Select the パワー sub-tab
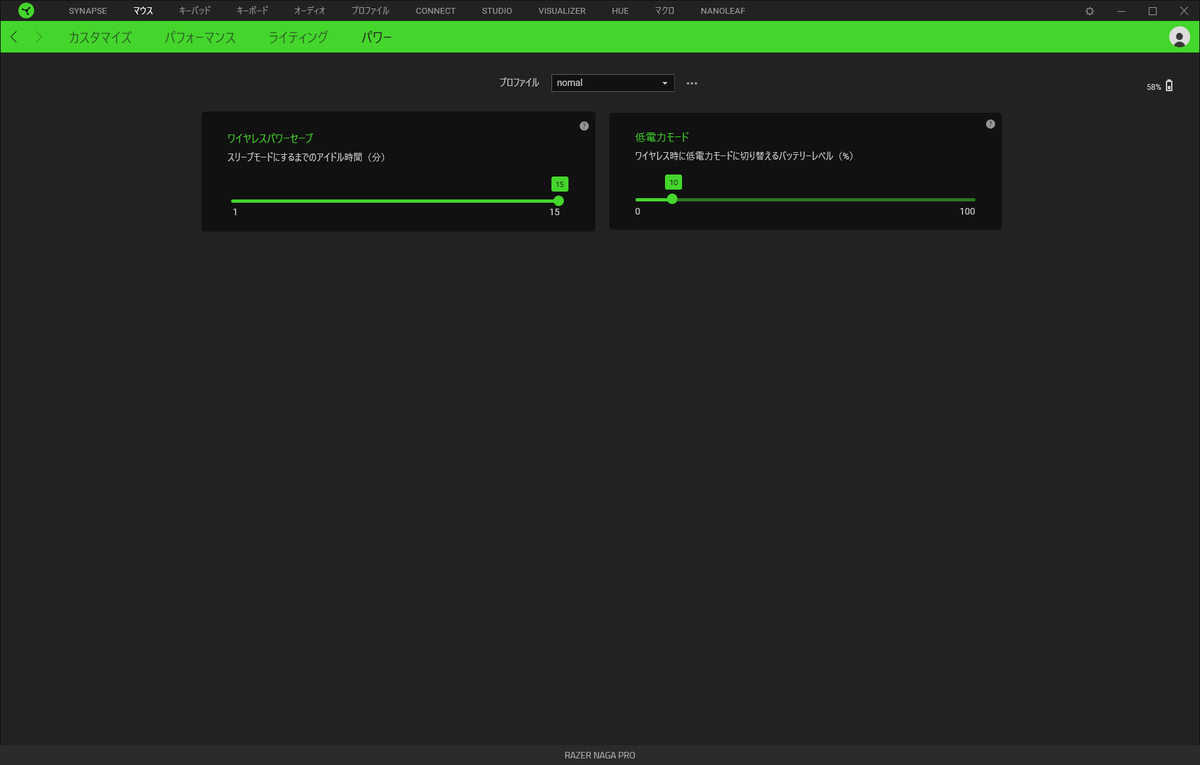The height and width of the screenshot is (765, 1200). tap(377, 37)
